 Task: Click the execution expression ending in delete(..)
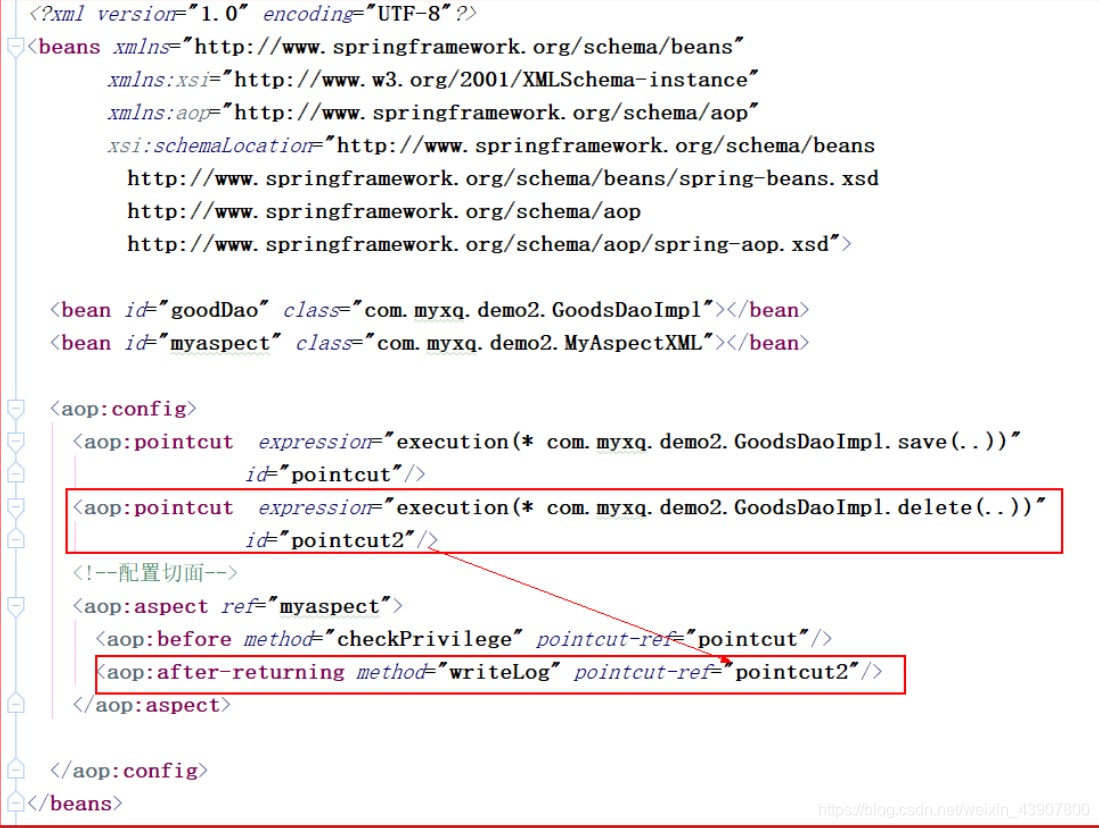pyautogui.click(x=715, y=508)
